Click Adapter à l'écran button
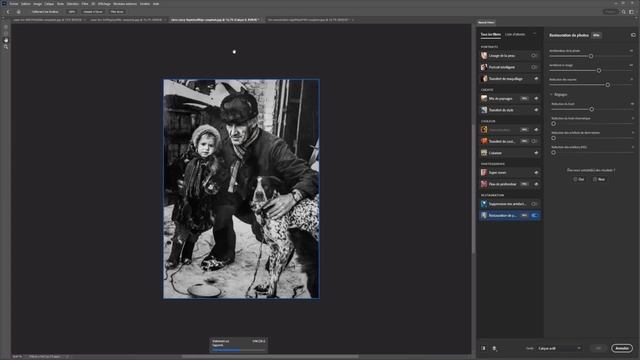The width and height of the screenshot is (640, 360). (x=93, y=12)
